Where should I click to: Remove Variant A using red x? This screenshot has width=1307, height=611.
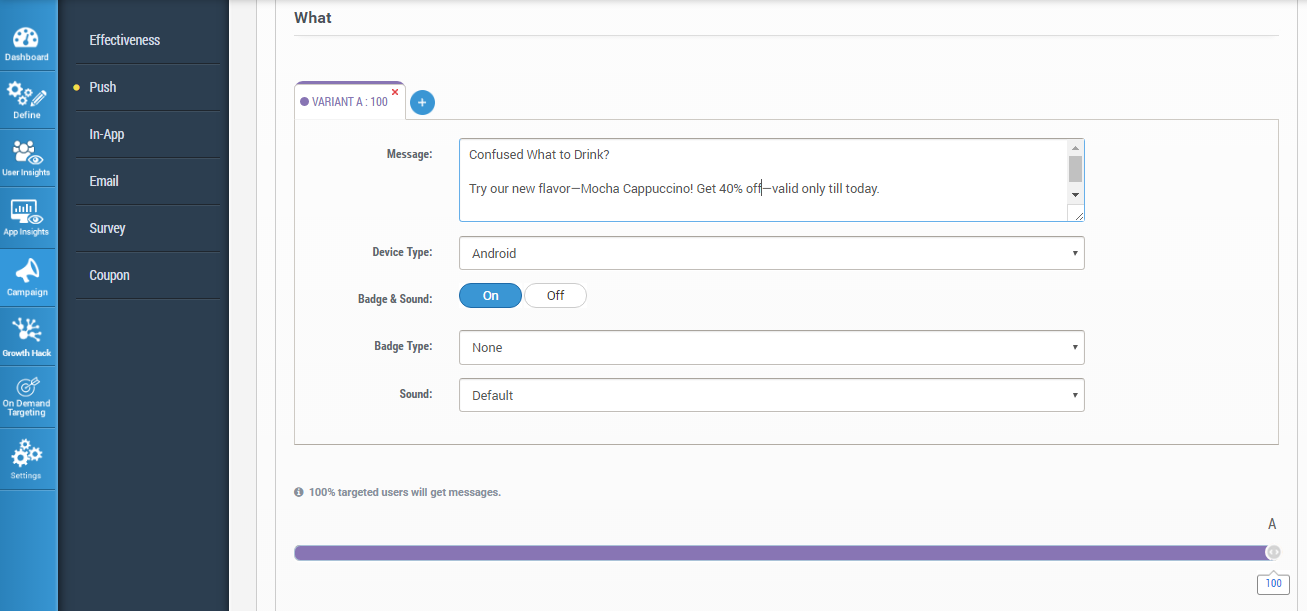click(395, 92)
